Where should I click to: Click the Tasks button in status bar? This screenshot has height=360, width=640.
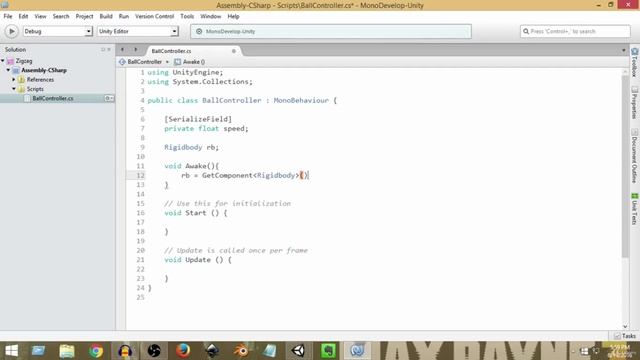(x=625, y=336)
